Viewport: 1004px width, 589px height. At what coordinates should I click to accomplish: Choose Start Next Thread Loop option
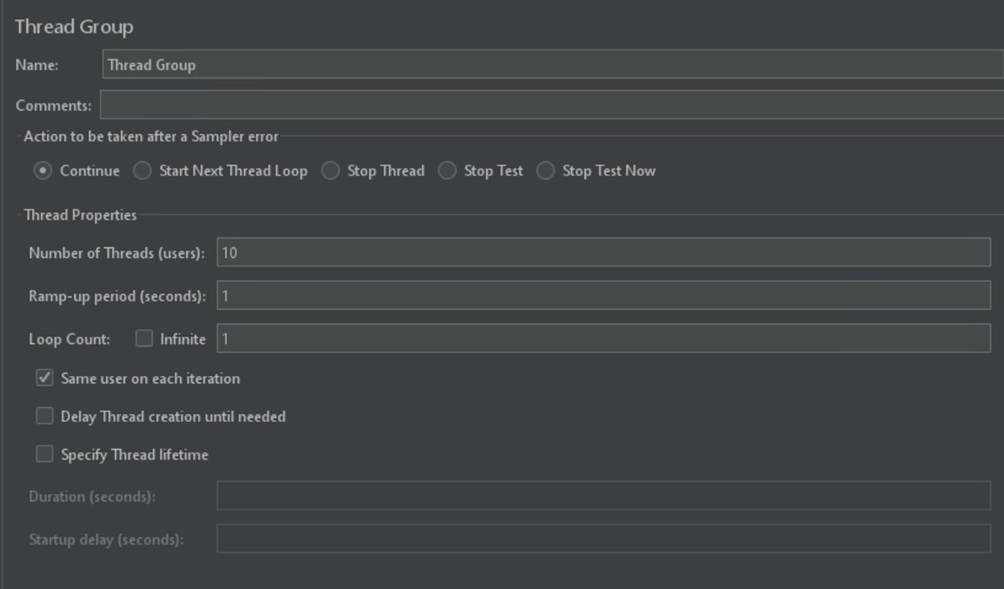click(143, 171)
